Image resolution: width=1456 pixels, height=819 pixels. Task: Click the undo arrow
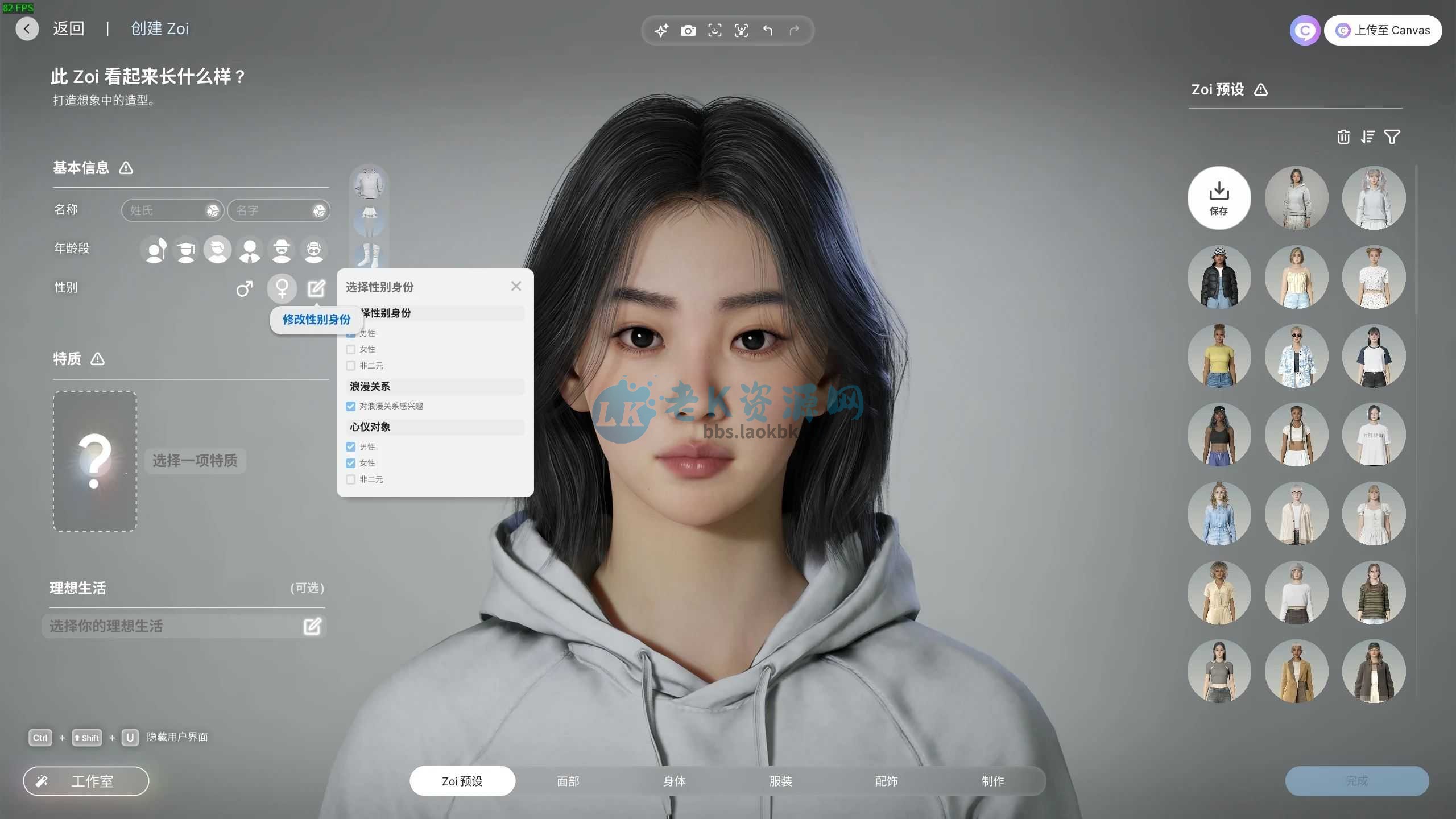click(768, 30)
